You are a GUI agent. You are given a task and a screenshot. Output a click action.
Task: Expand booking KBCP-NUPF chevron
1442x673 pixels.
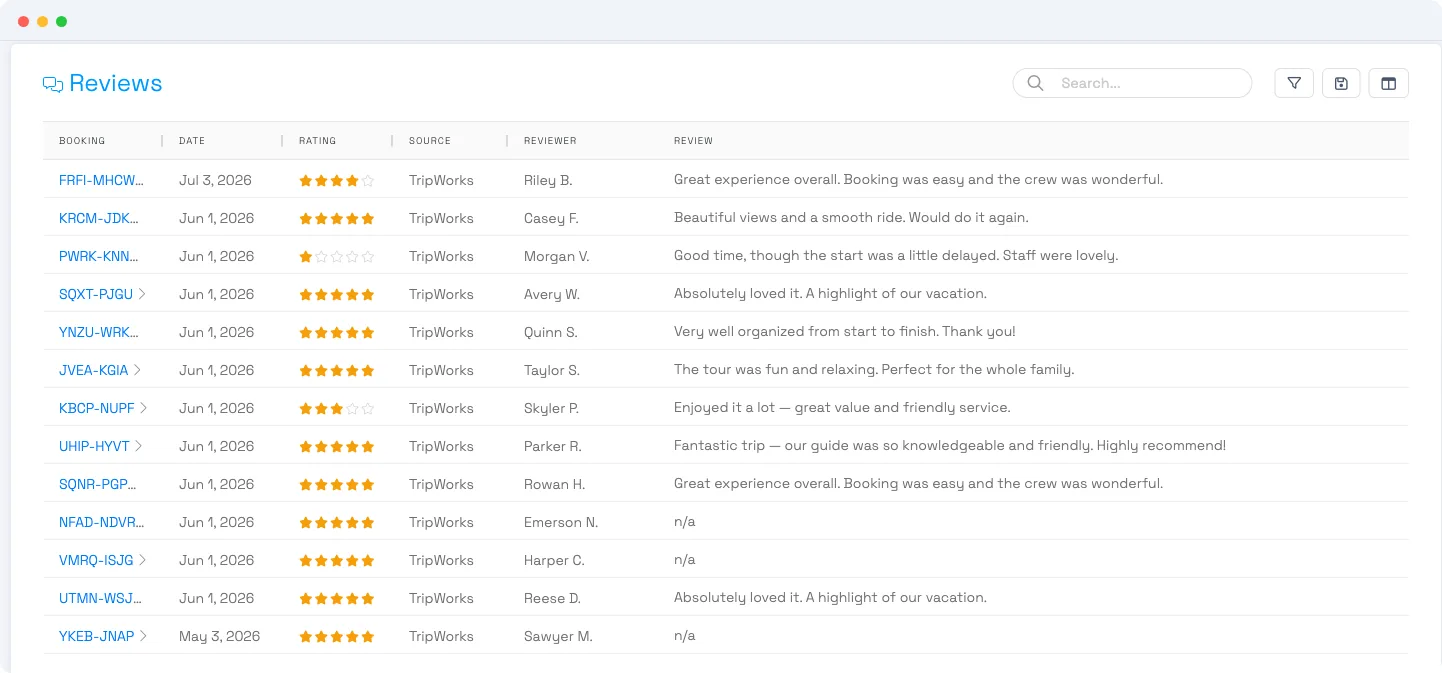[x=143, y=408]
